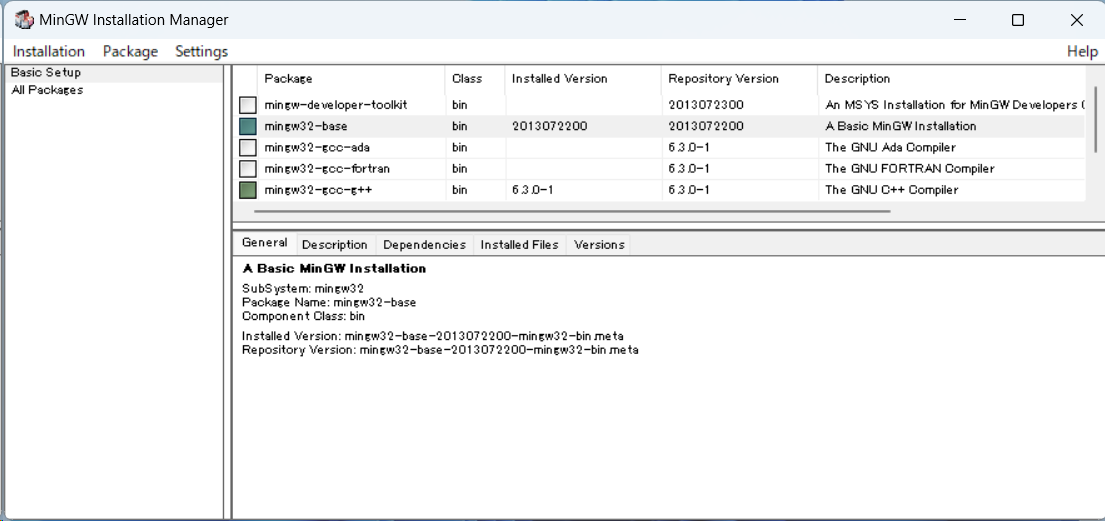Click installed version 6.3.0-1 of gcc-g++
Screen dimensions: 1105x521
[x=533, y=190]
